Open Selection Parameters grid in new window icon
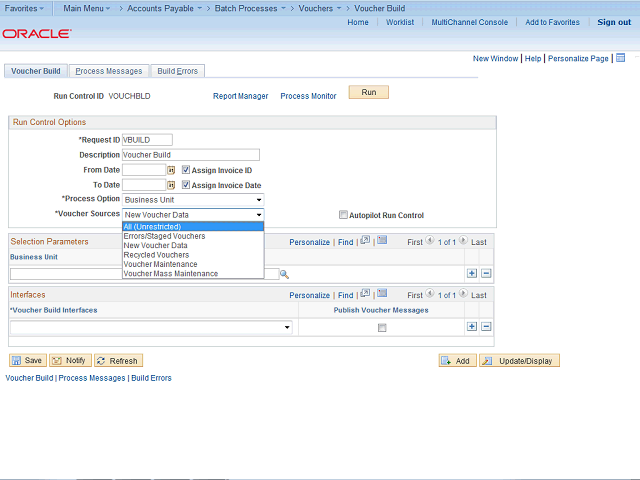This screenshot has width=640, height=480. click(x=365, y=240)
